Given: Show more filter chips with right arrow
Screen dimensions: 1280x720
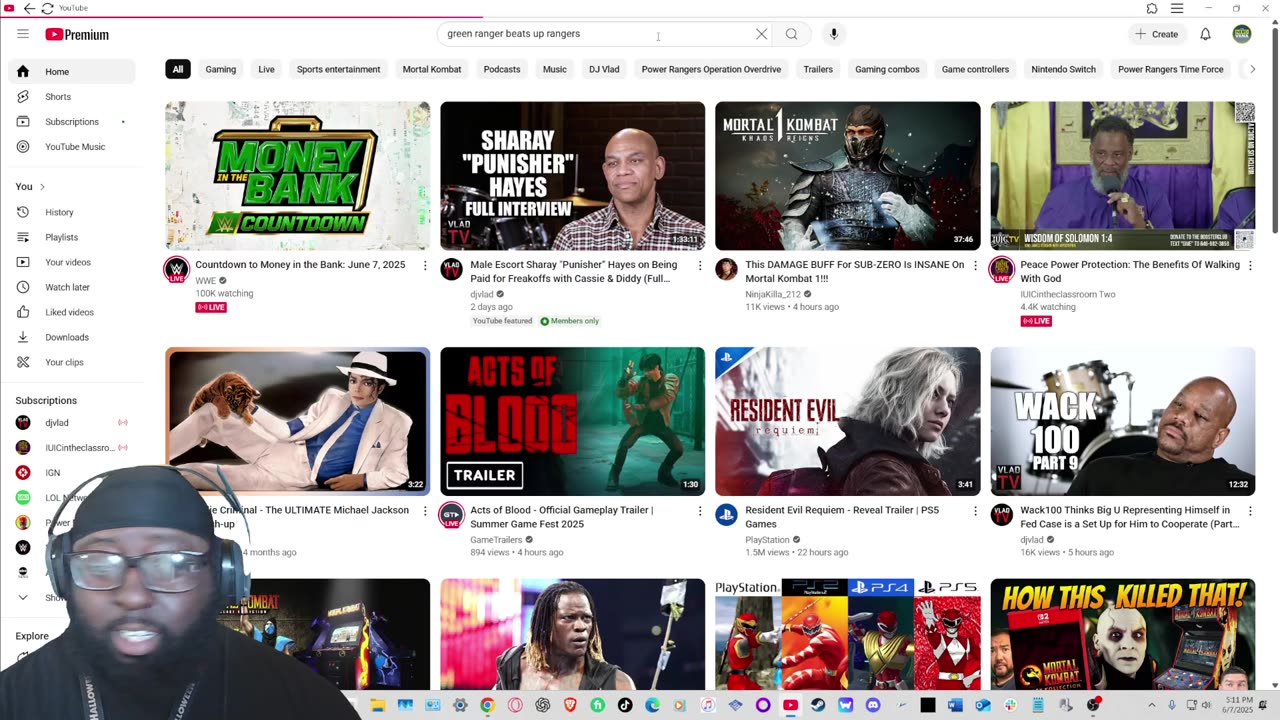Looking at the screenshot, I should [1252, 69].
